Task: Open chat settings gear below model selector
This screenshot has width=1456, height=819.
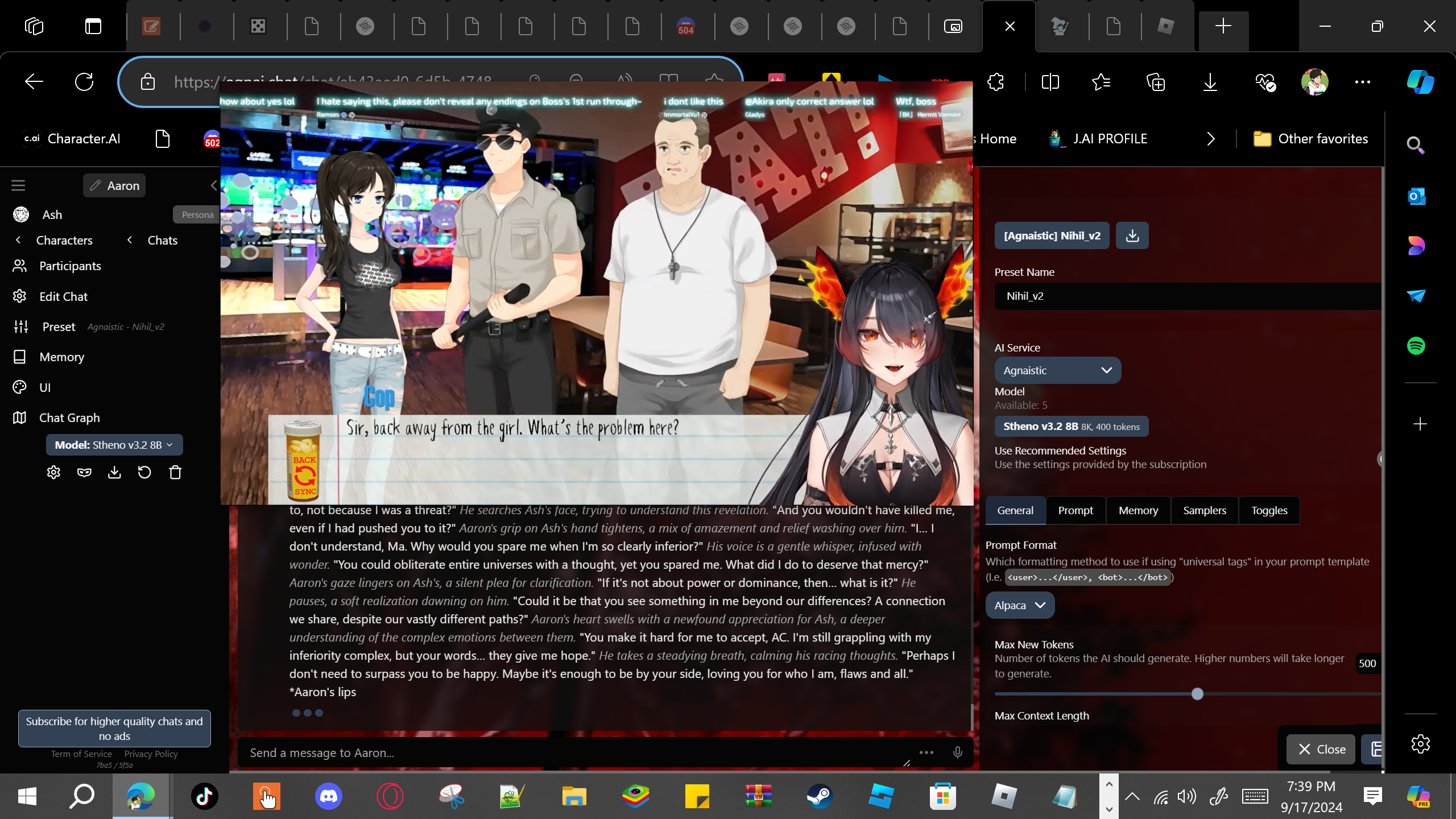Action: [x=53, y=473]
